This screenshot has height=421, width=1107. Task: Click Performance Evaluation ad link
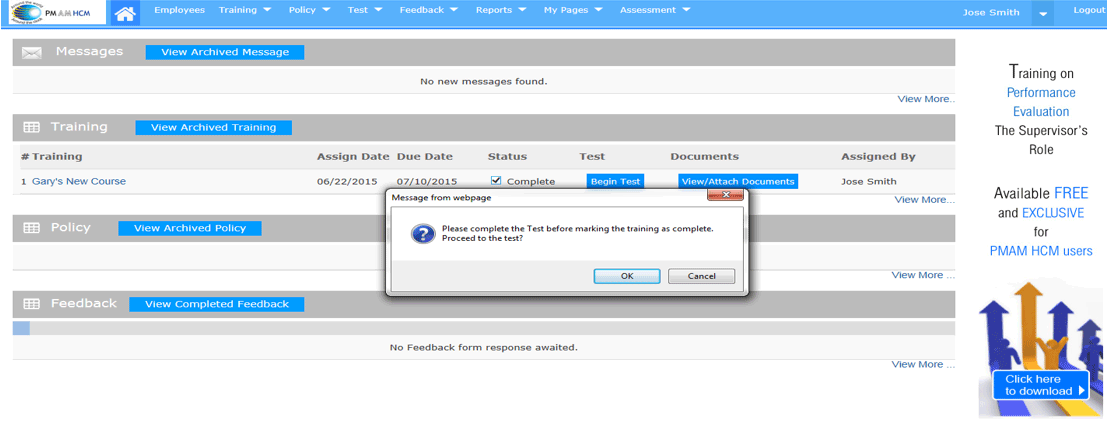[1041, 102]
